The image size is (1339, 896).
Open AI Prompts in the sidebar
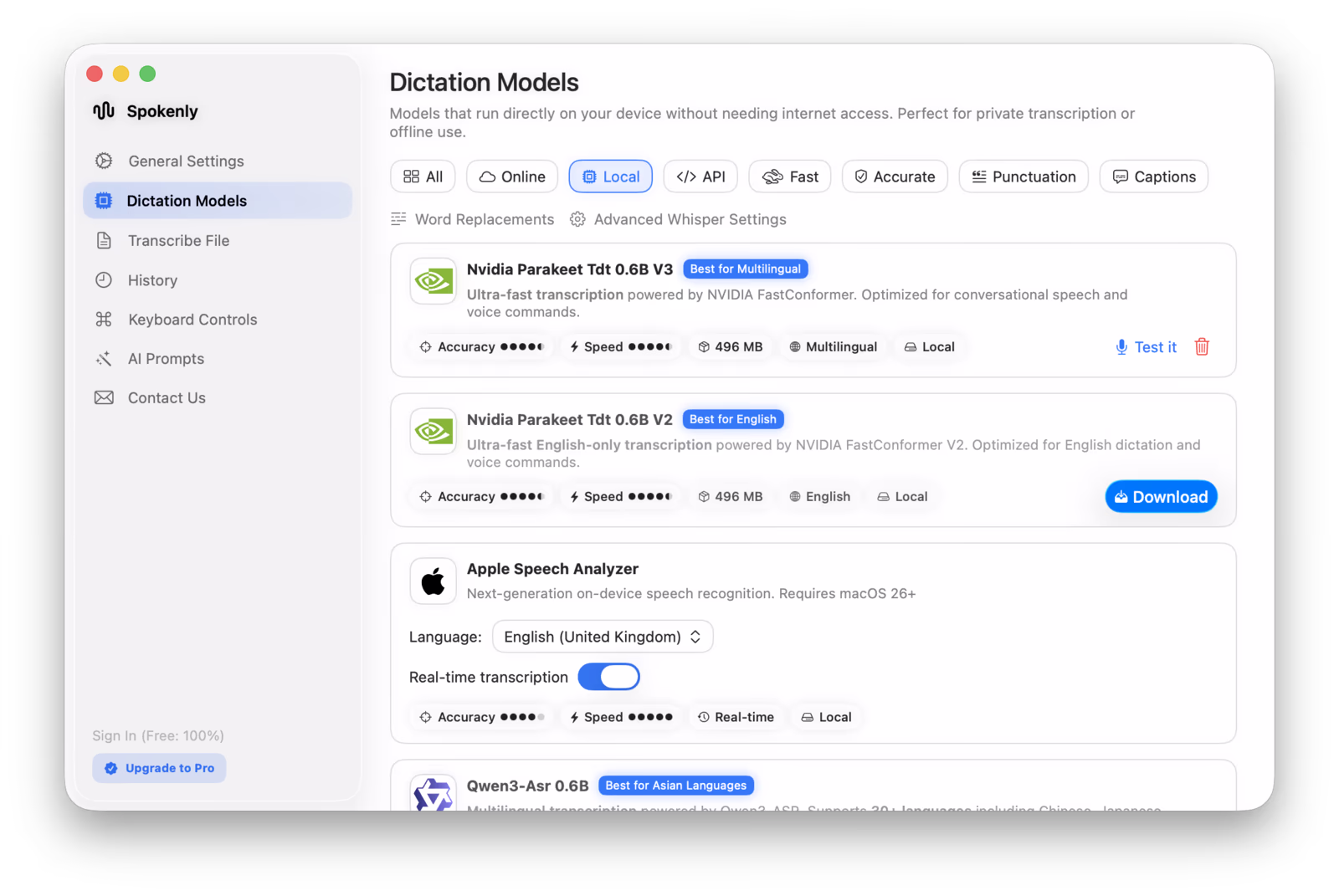(x=218, y=359)
